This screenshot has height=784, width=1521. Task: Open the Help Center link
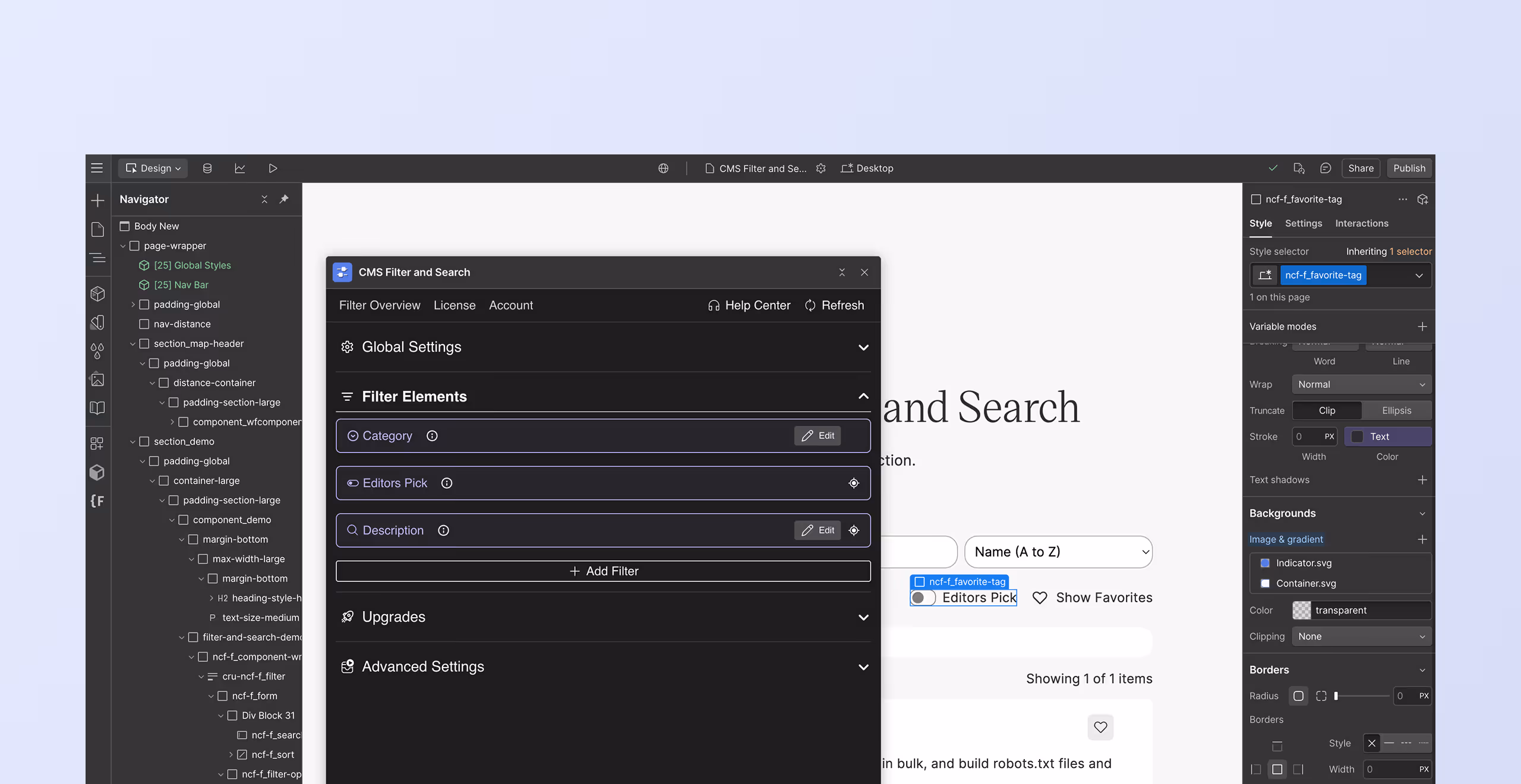749,305
